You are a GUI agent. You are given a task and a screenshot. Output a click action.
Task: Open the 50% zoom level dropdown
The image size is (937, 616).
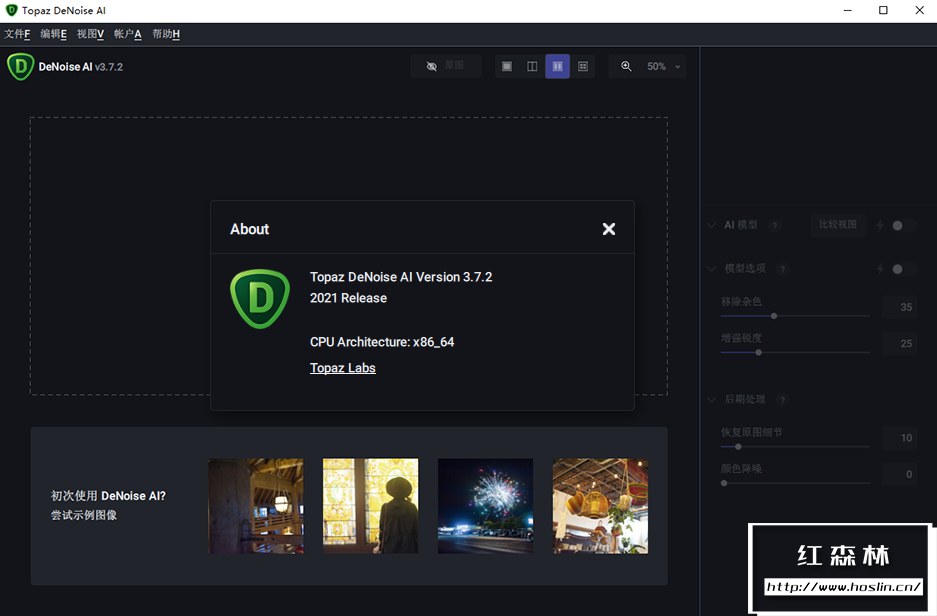click(x=663, y=66)
